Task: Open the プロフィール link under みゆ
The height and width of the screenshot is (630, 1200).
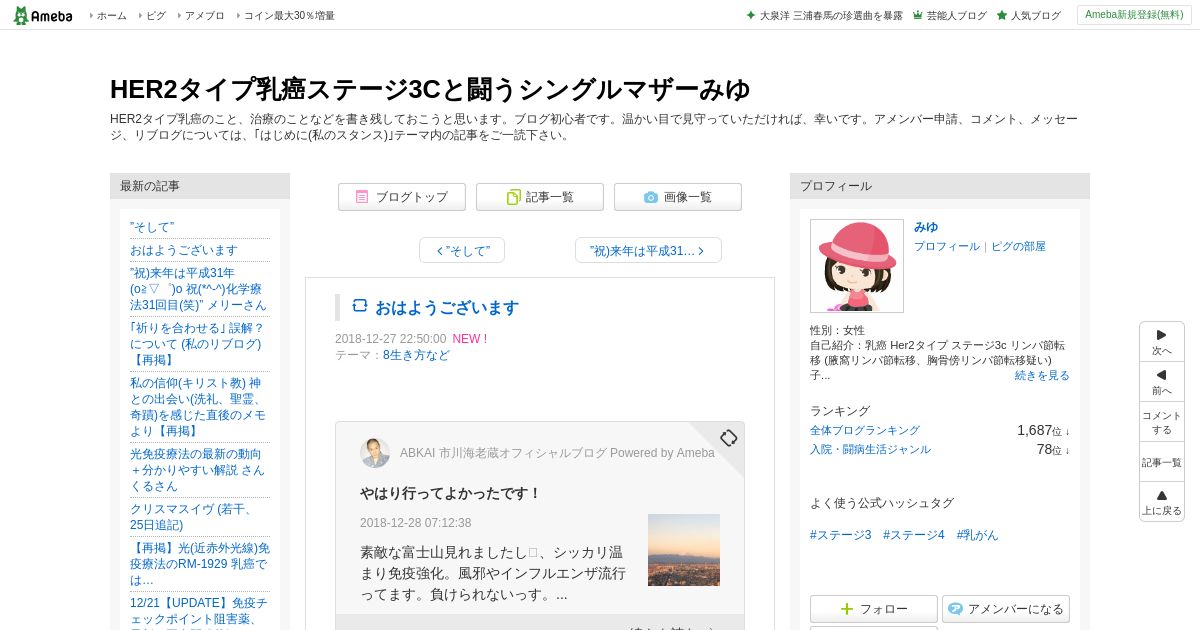Action: [947, 246]
